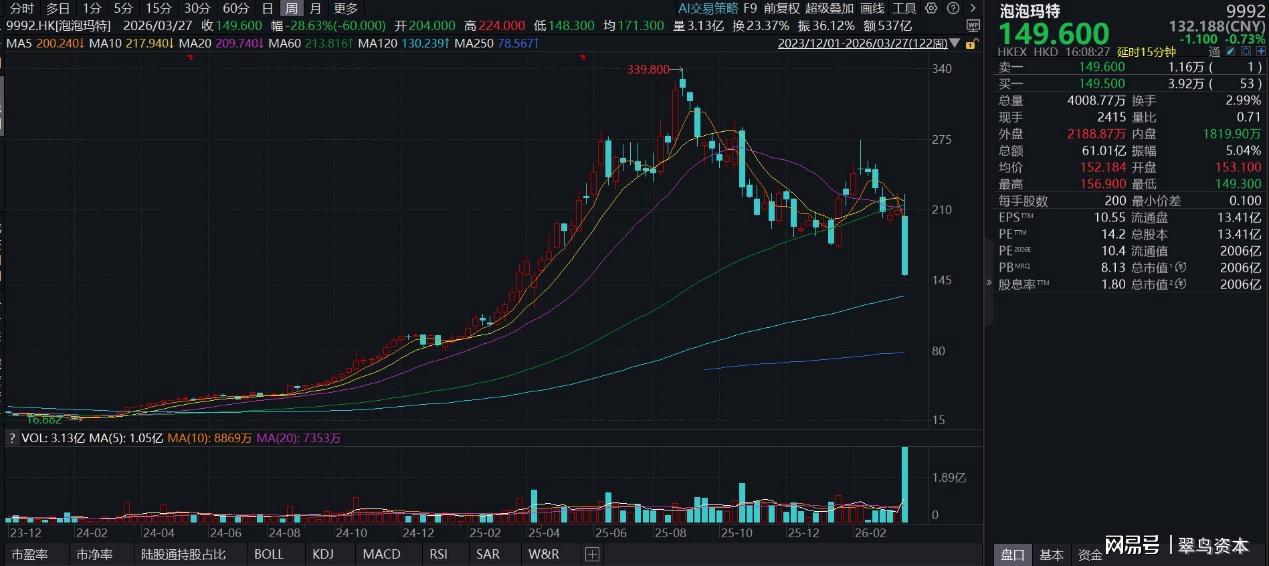Switch to the 日 daily chart tab

click(267, 8)
